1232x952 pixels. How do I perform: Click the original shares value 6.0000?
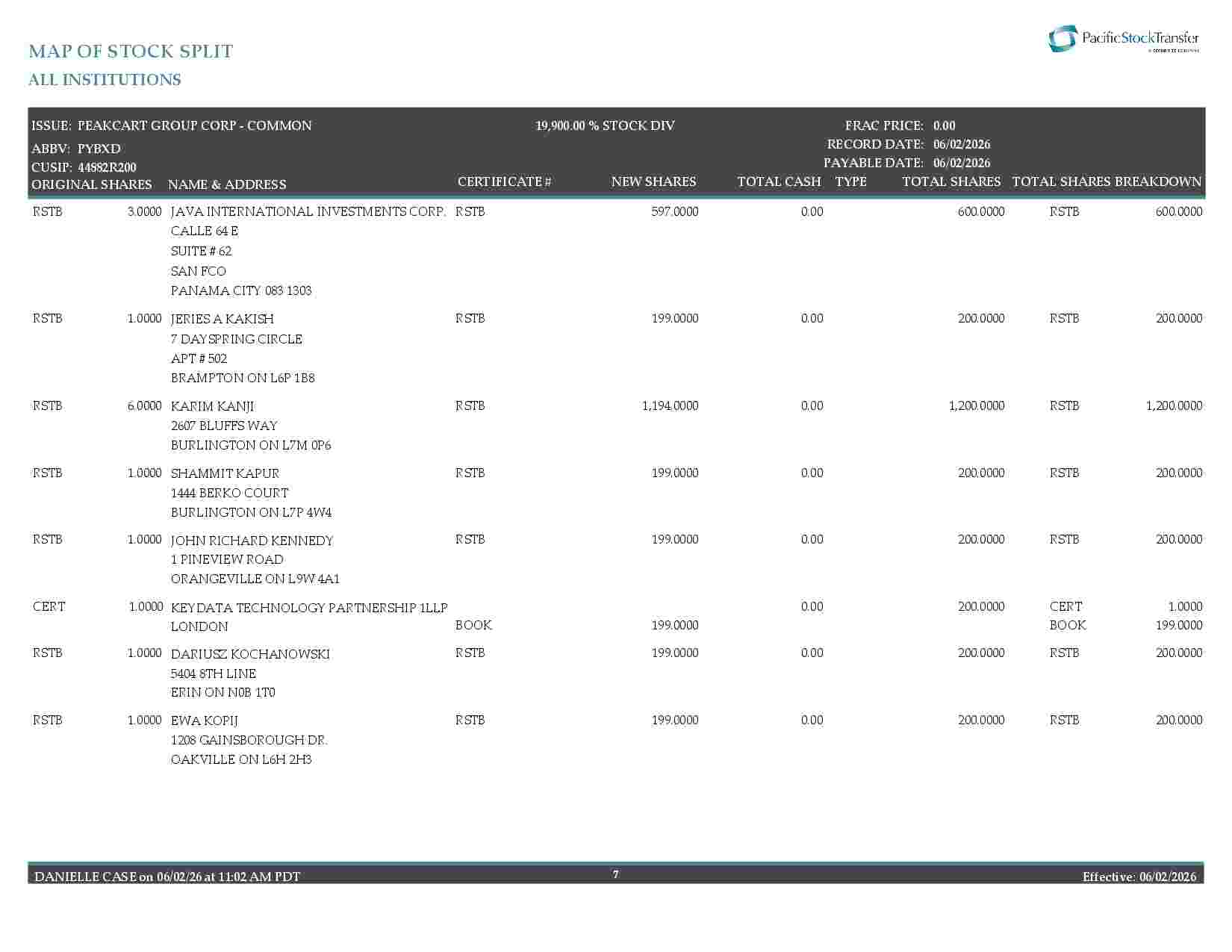click(144, 405)
